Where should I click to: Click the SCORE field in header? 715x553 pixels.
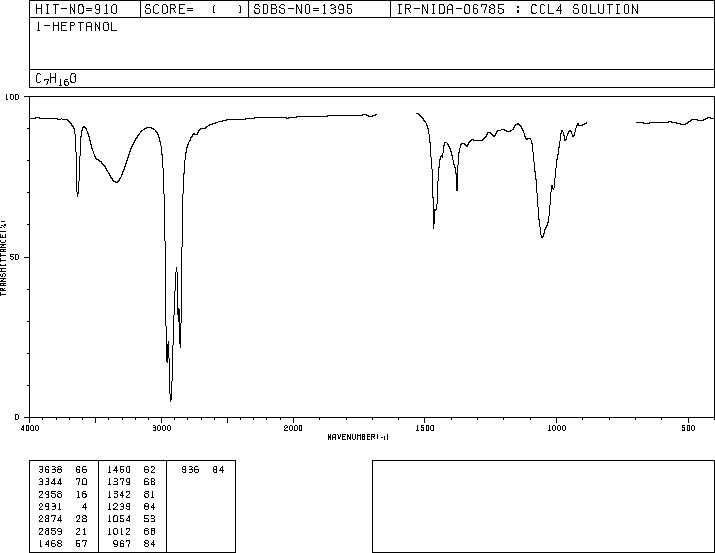coord(194,9)
